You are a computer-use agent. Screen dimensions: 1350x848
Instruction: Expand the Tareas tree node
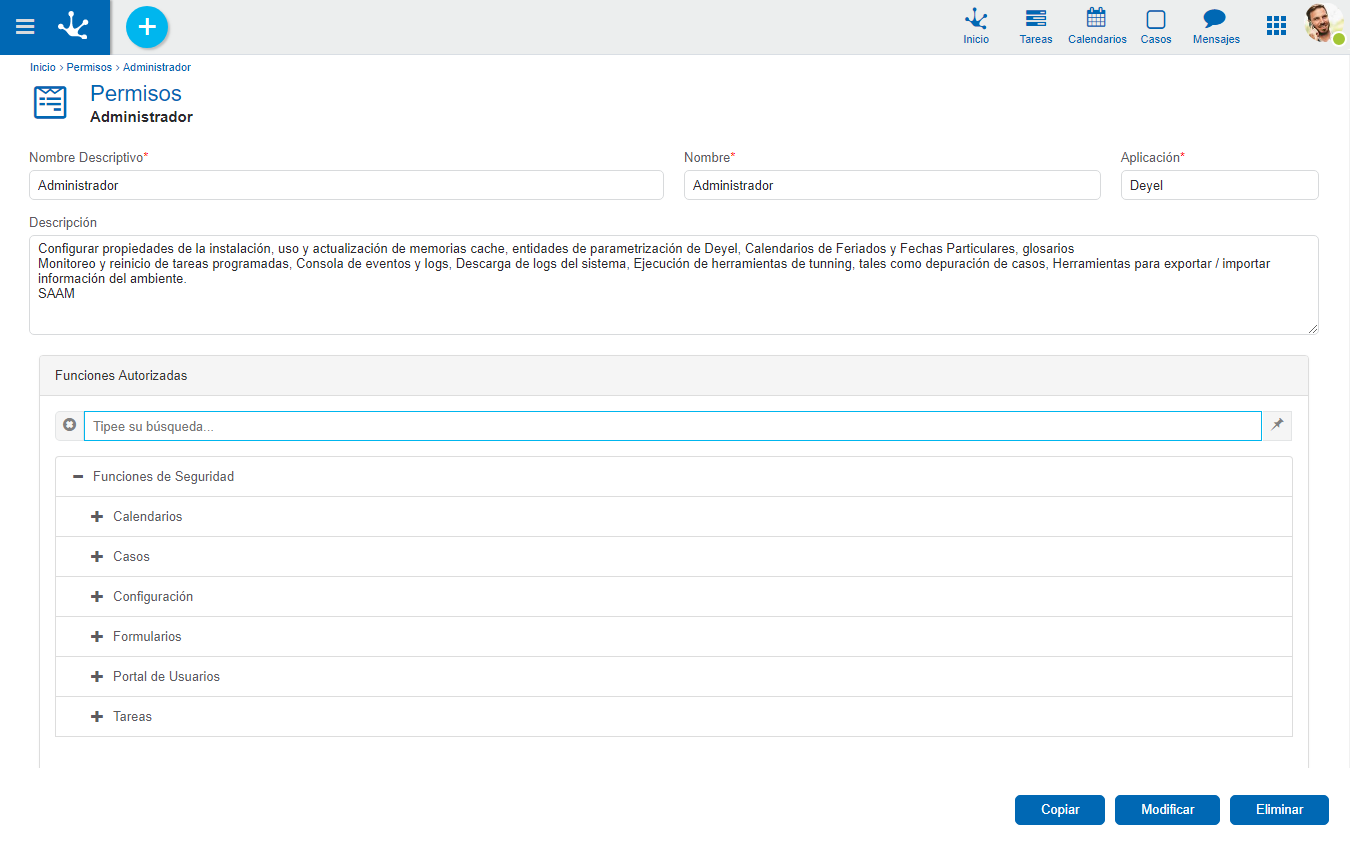pyautogui.click(x=97, y=717)
